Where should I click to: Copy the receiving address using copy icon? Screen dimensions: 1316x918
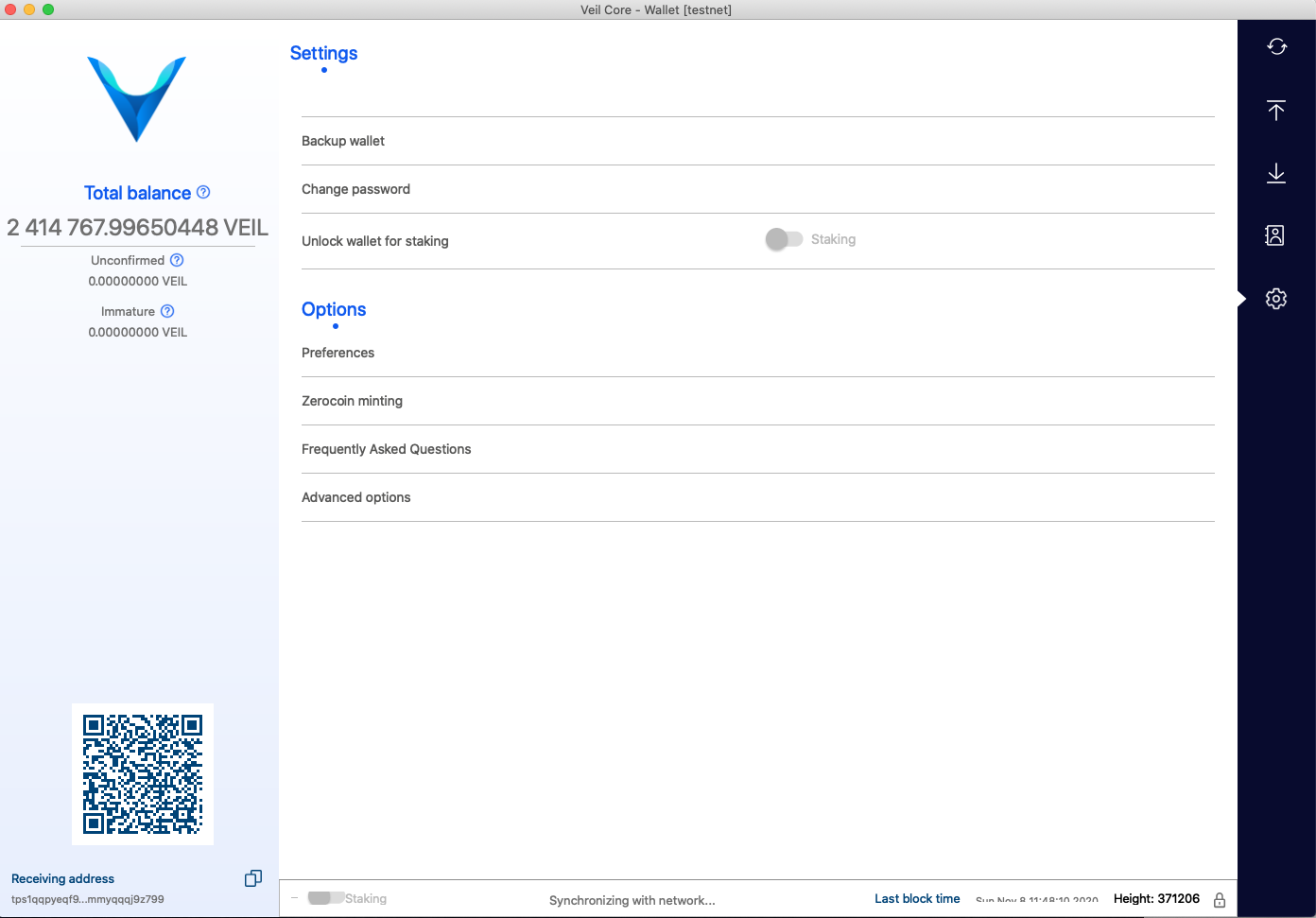[253, 878]
